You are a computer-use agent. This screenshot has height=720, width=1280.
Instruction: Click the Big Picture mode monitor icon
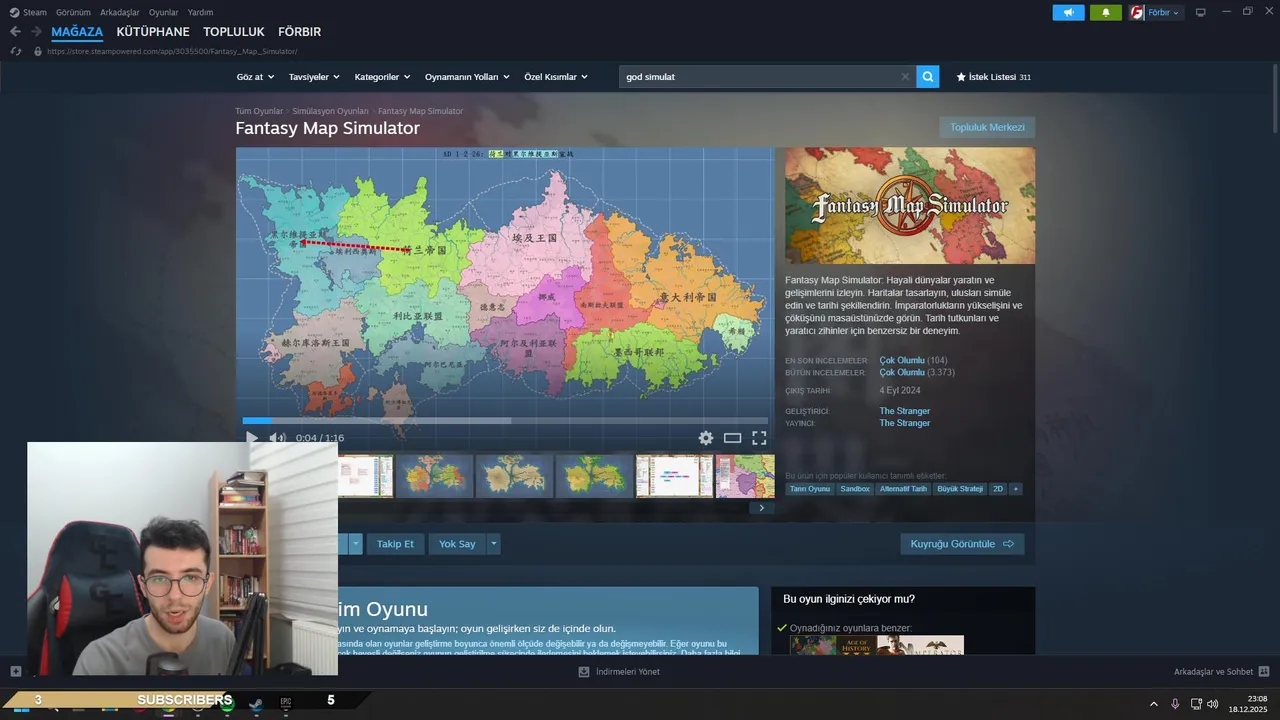1201,13
